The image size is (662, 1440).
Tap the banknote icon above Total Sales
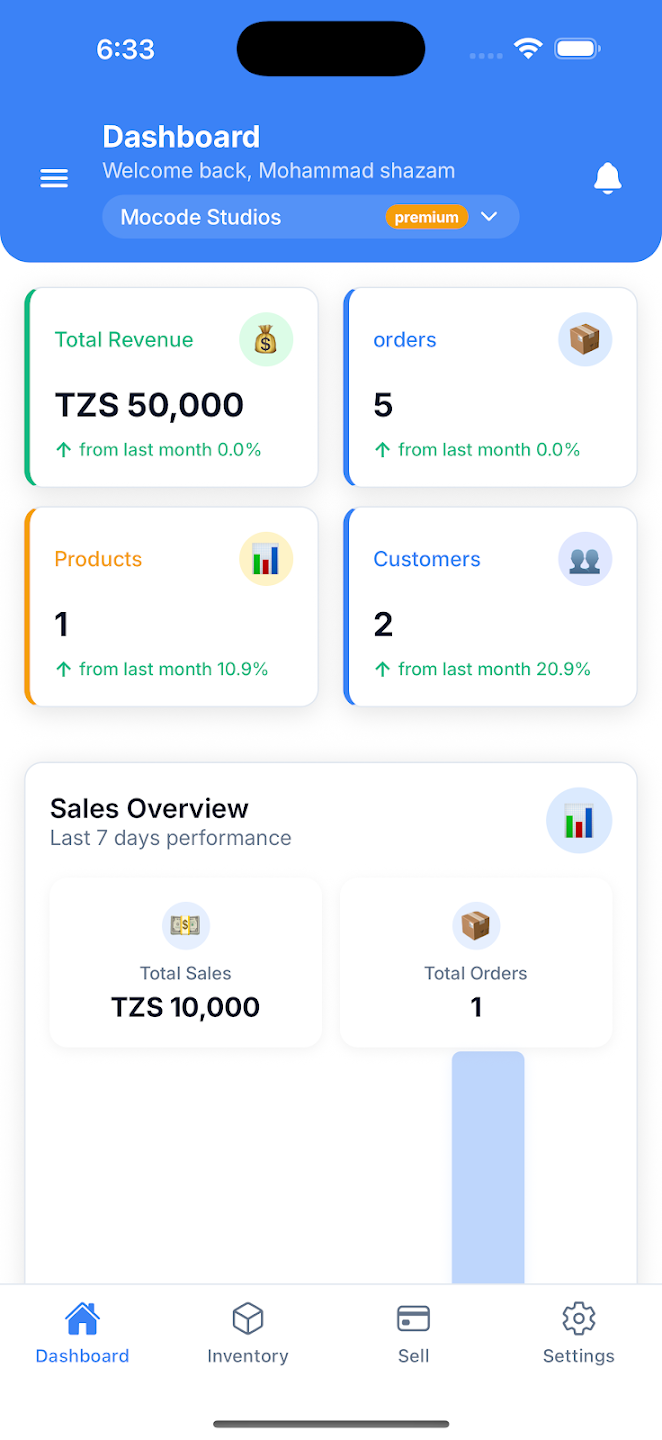(186, 925)
